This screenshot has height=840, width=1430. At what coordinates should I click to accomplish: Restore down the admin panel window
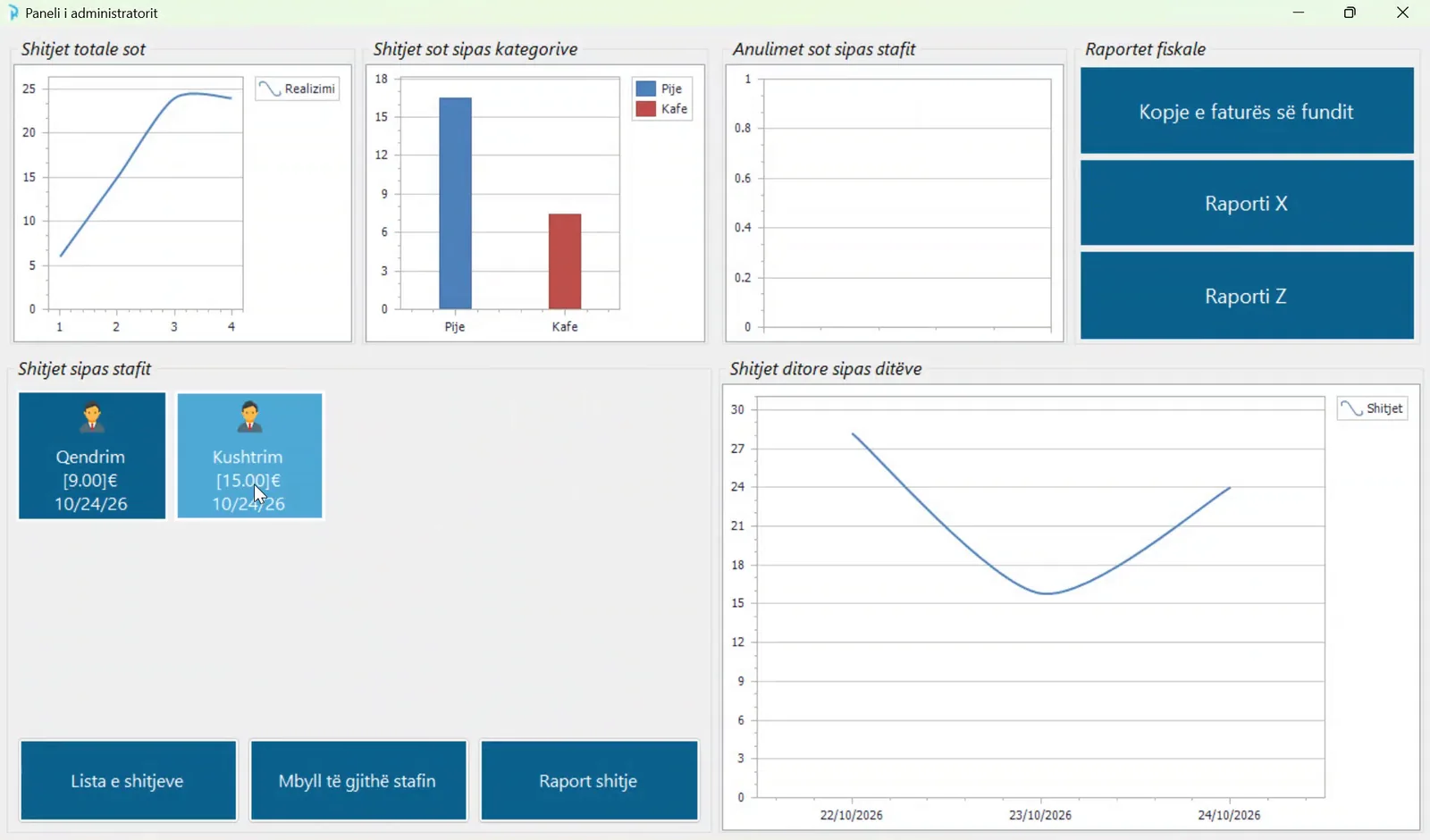tap(1350, 13)
